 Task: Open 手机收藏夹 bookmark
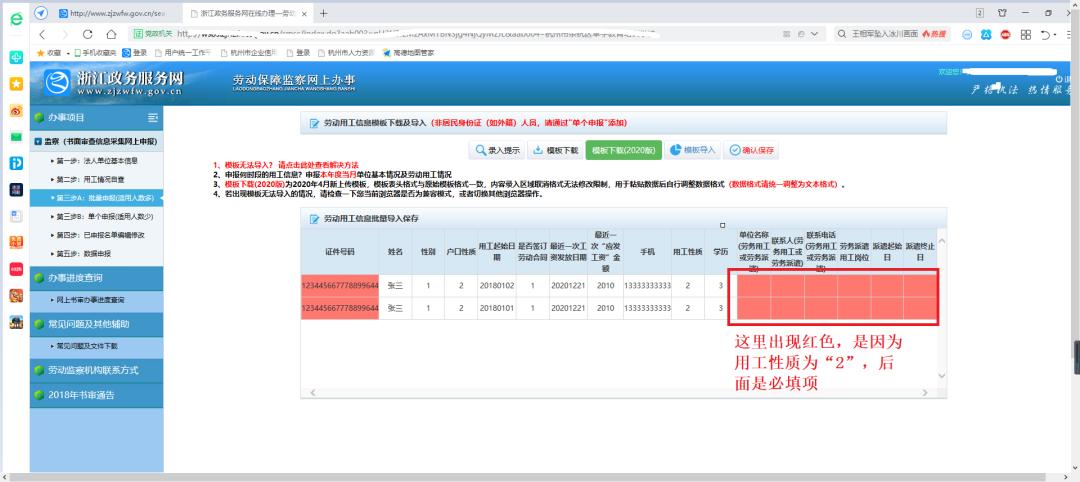click(x=95, y=52)
